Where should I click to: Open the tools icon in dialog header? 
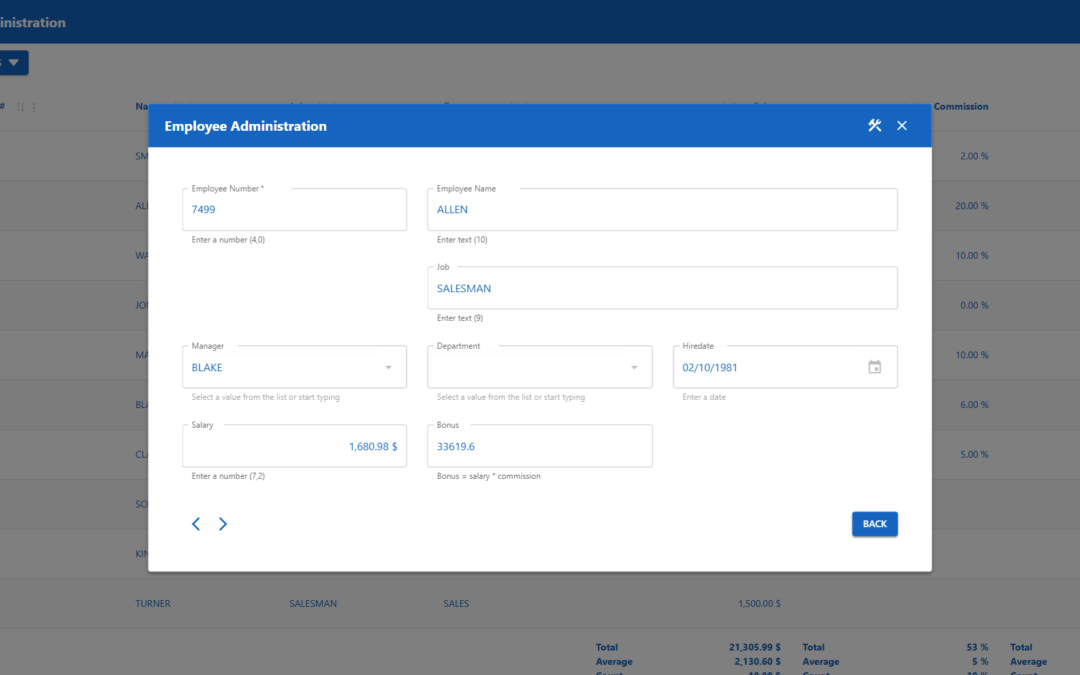point(874,125)
